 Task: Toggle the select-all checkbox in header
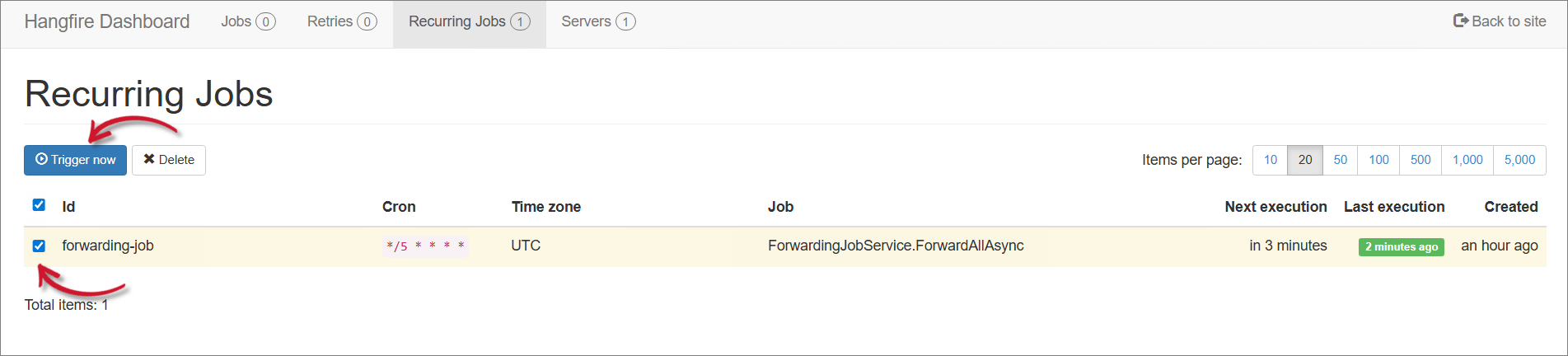point(39,204)
